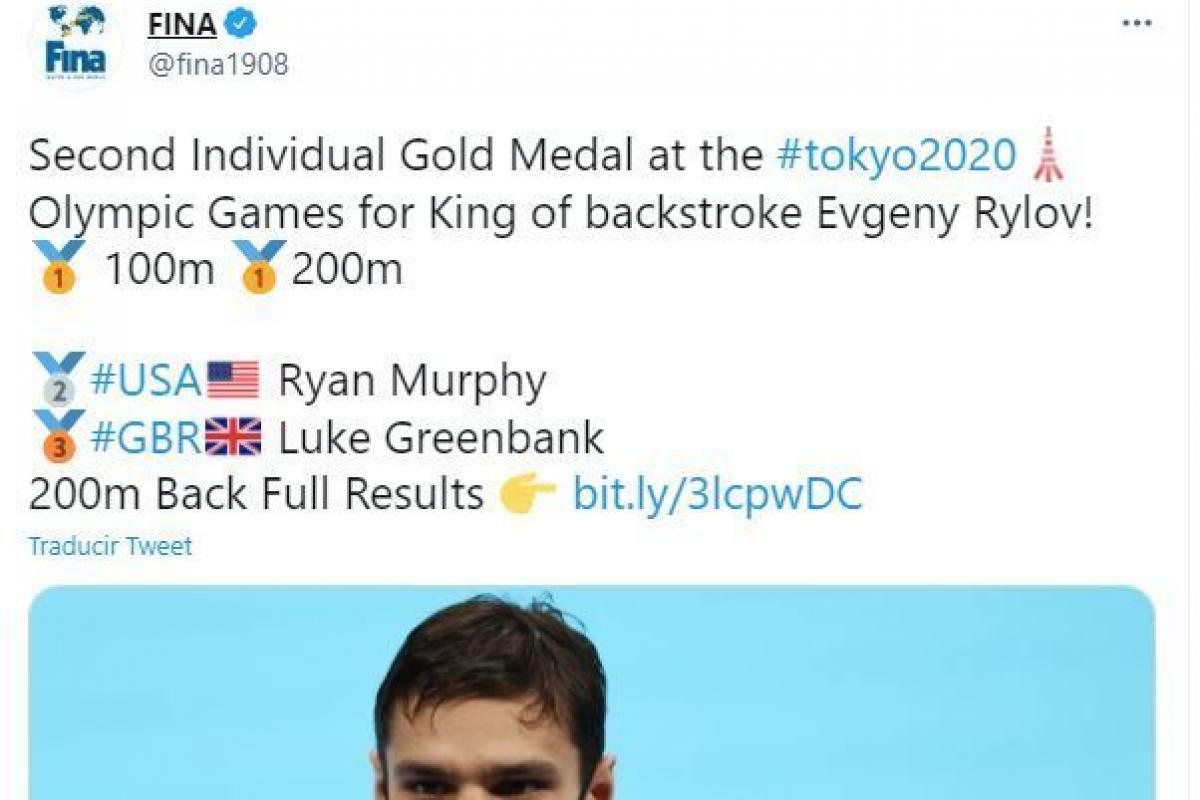
Task: Open the FINA account name
Action: (x=182, y=22)
